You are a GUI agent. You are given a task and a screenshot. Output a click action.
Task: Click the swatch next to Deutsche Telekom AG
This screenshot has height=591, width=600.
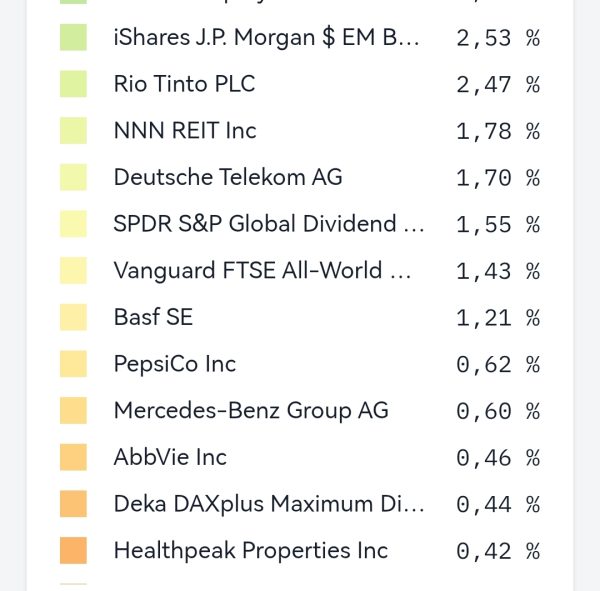[73, 177]
